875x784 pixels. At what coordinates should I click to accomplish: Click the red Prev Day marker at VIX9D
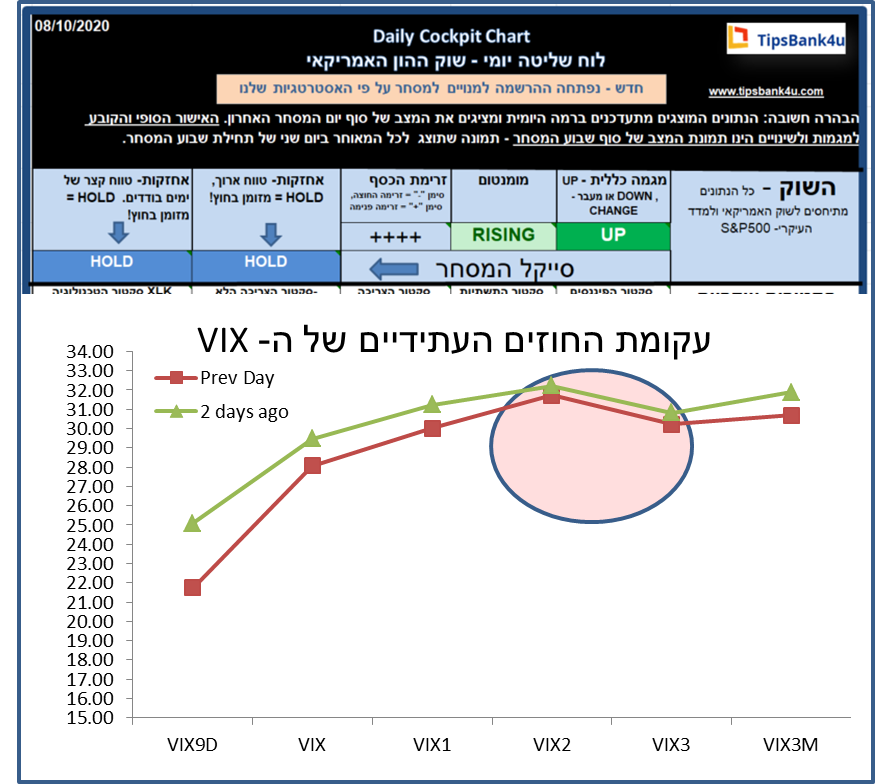[x=193, y=588]
